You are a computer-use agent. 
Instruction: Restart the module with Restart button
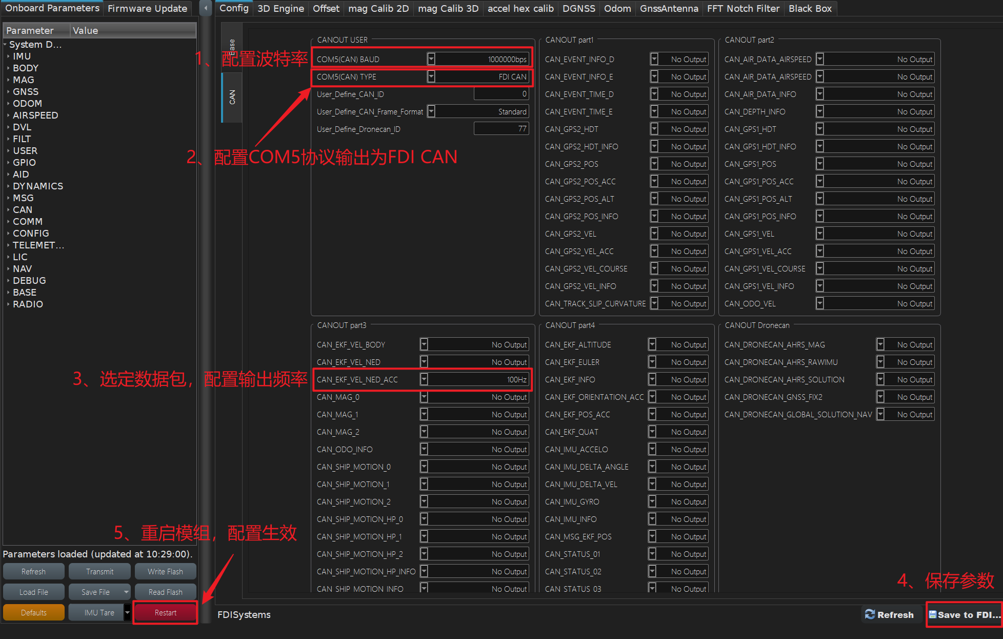(x=165, y=613)
